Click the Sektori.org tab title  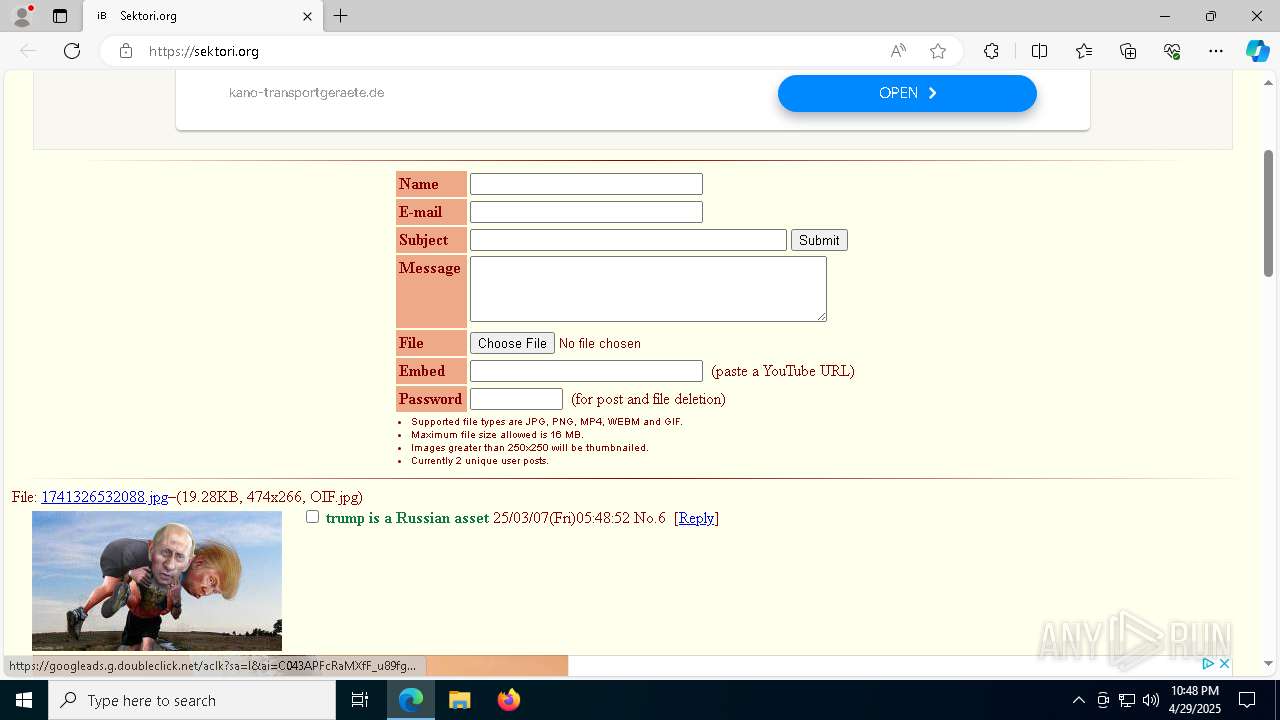[148, 16]
